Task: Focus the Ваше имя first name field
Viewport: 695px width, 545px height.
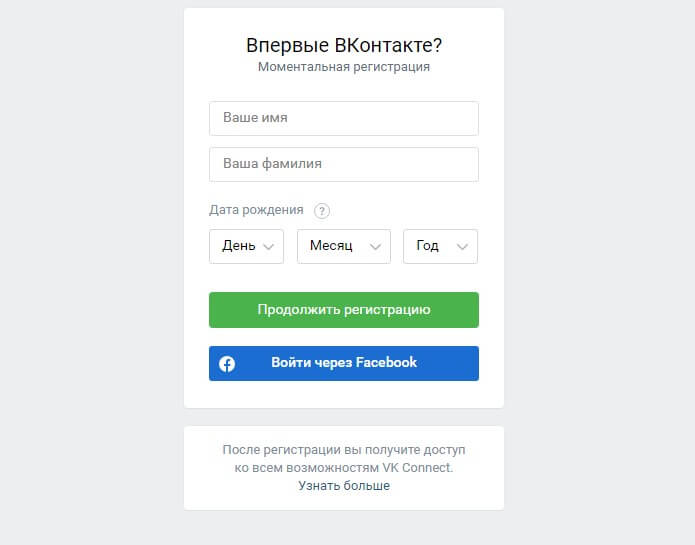Action: [344, 118]
